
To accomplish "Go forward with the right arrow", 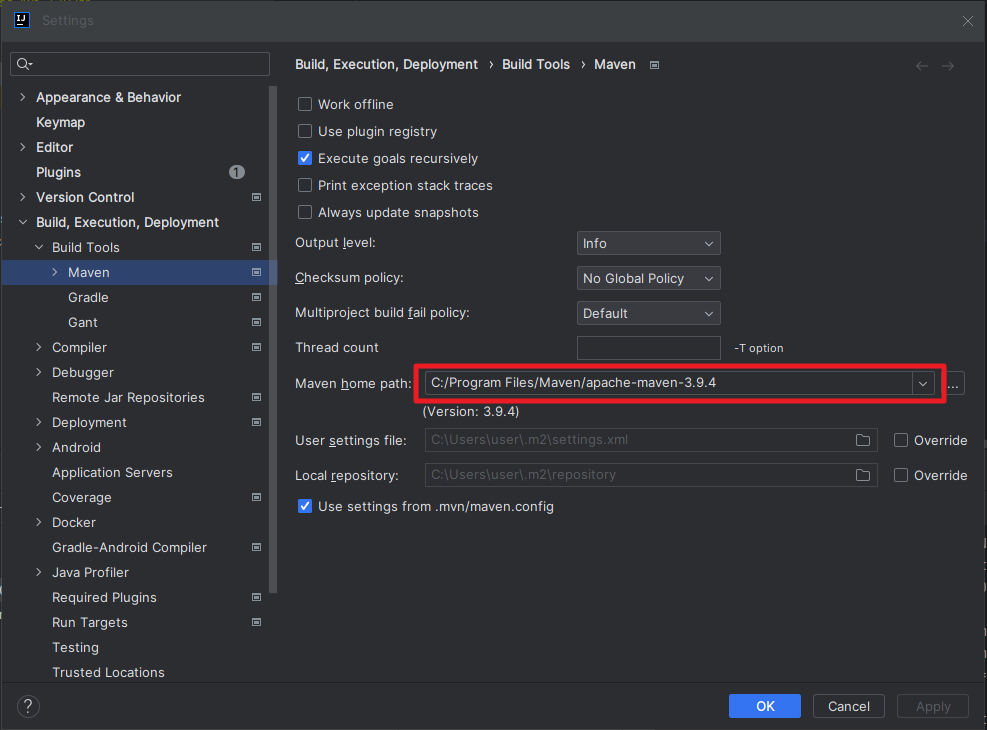I will click(x=948, y=65).
